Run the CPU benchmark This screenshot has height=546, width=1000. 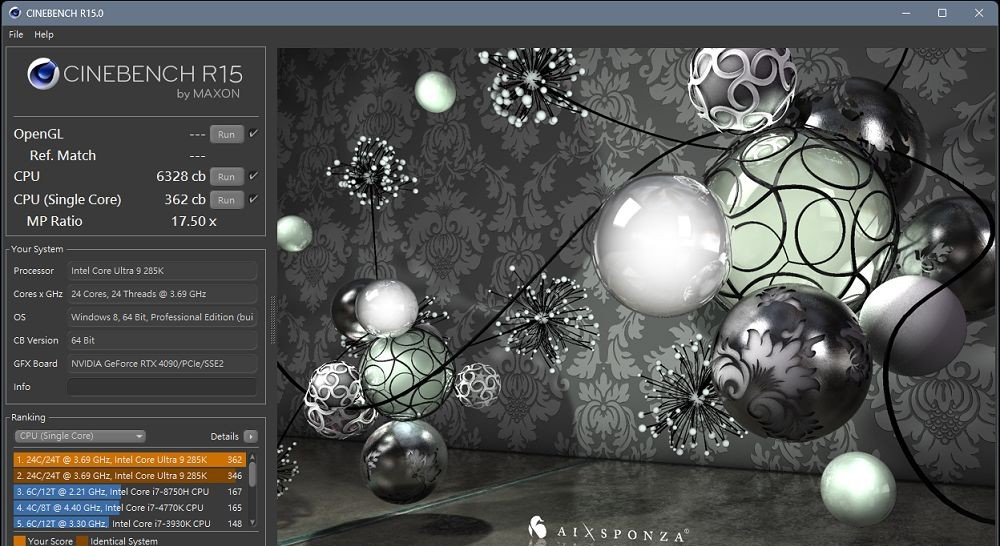coord(226,177)
